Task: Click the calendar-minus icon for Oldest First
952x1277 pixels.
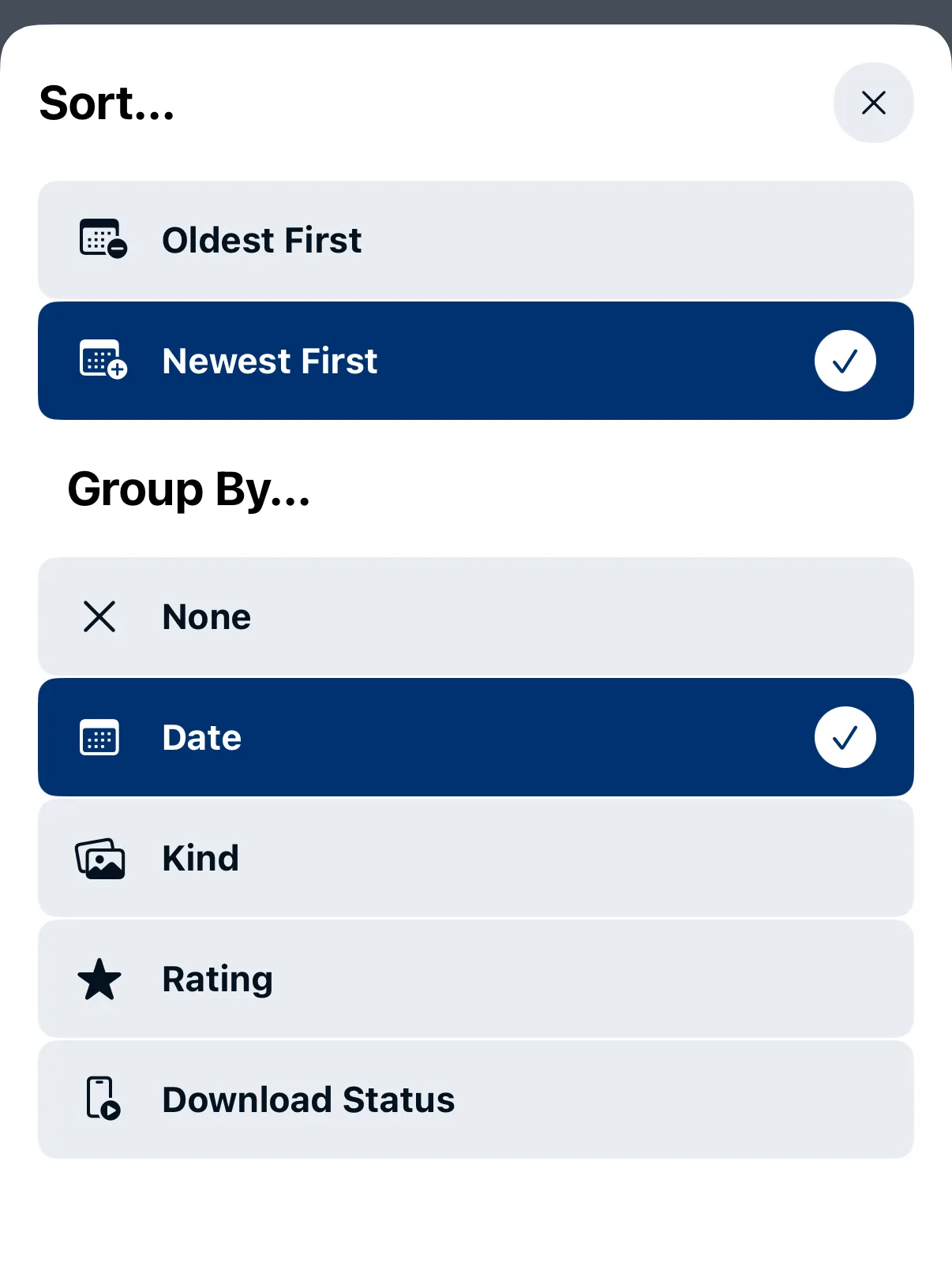Action: click(x=103, y=239)
